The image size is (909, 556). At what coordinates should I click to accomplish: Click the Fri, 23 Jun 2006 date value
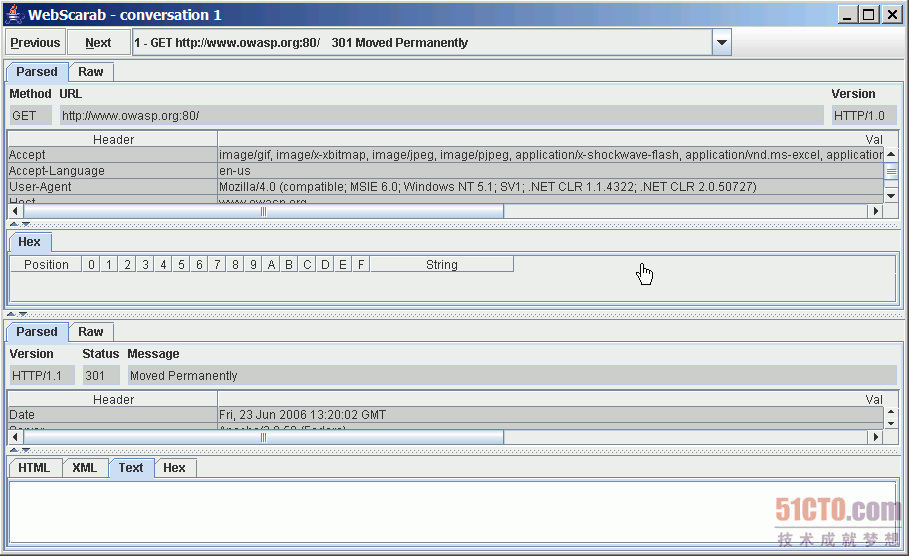551,415
